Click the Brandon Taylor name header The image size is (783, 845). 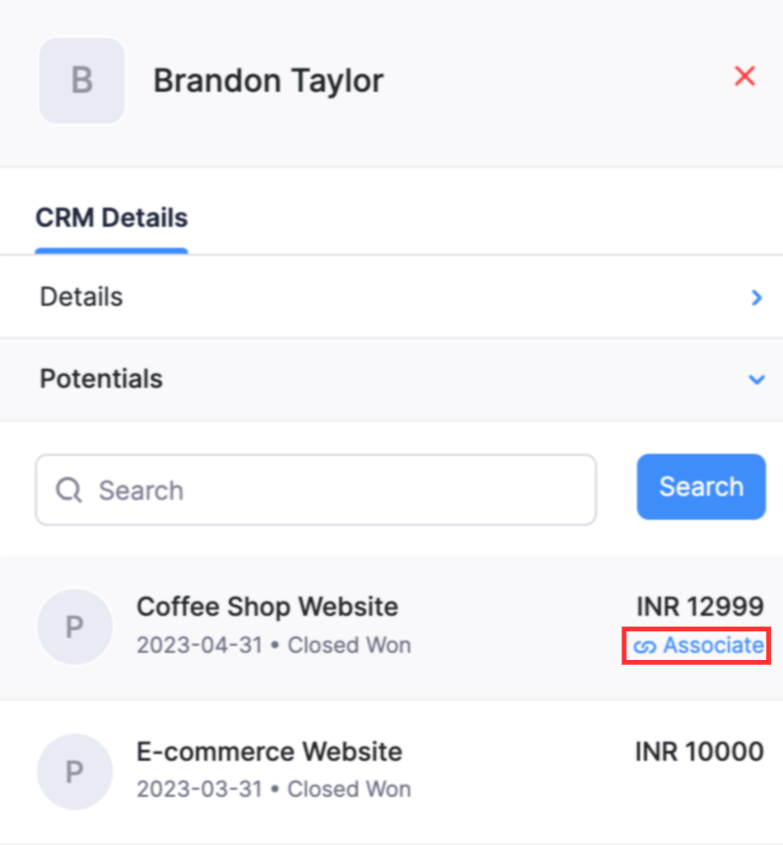coord(267,80)
